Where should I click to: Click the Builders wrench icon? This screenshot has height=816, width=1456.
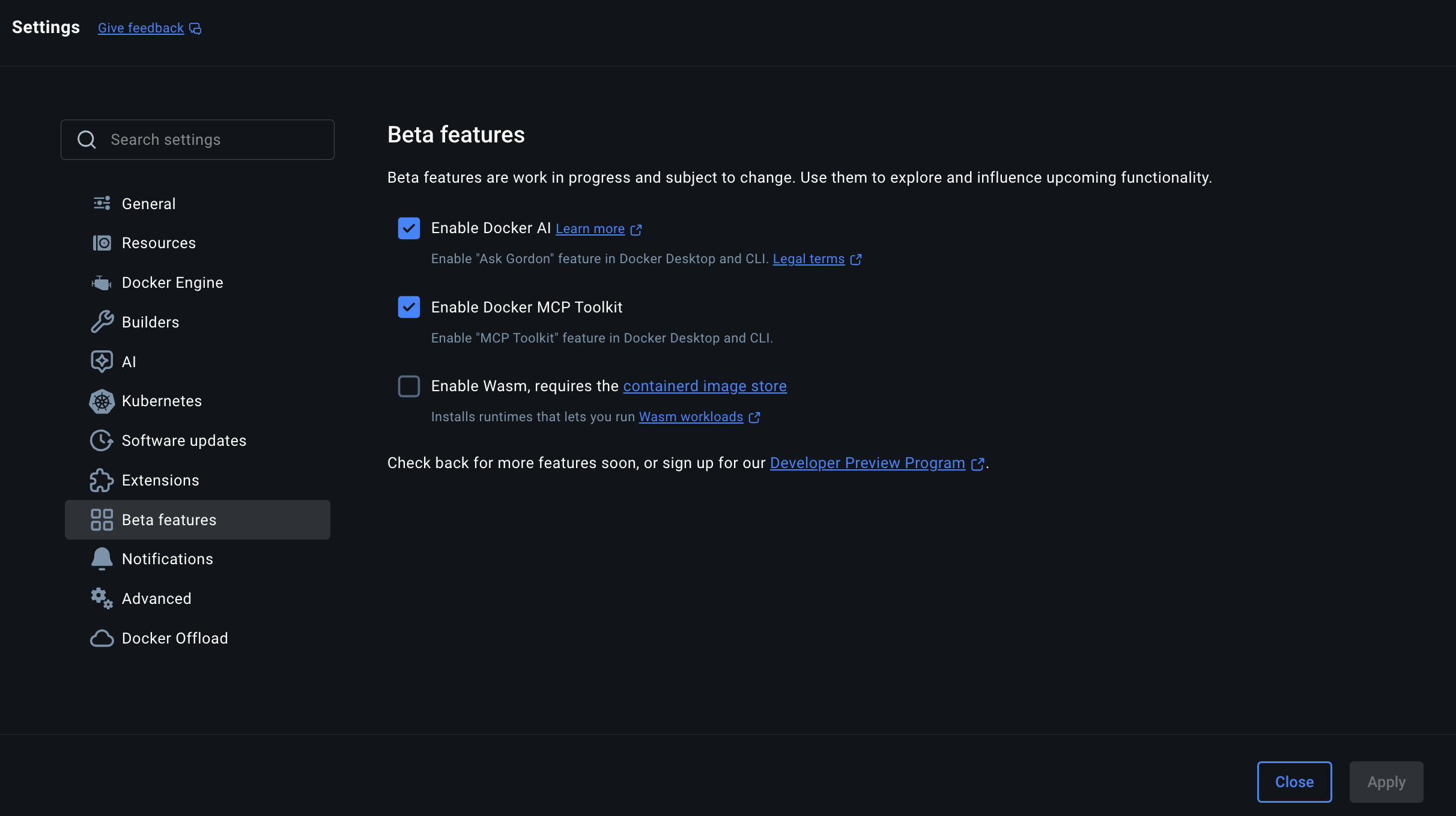click(102, 322)
